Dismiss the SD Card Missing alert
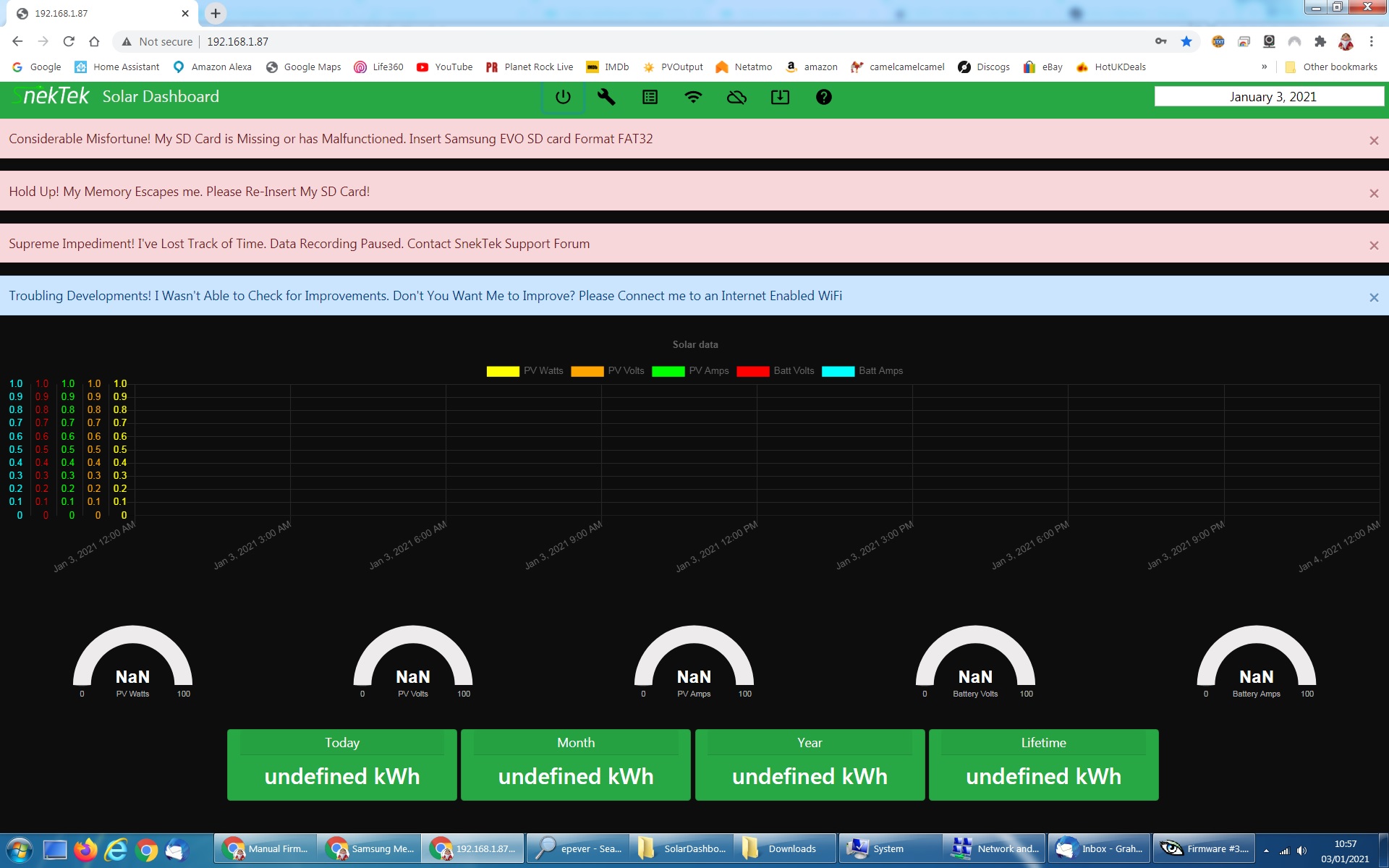 1374,141
